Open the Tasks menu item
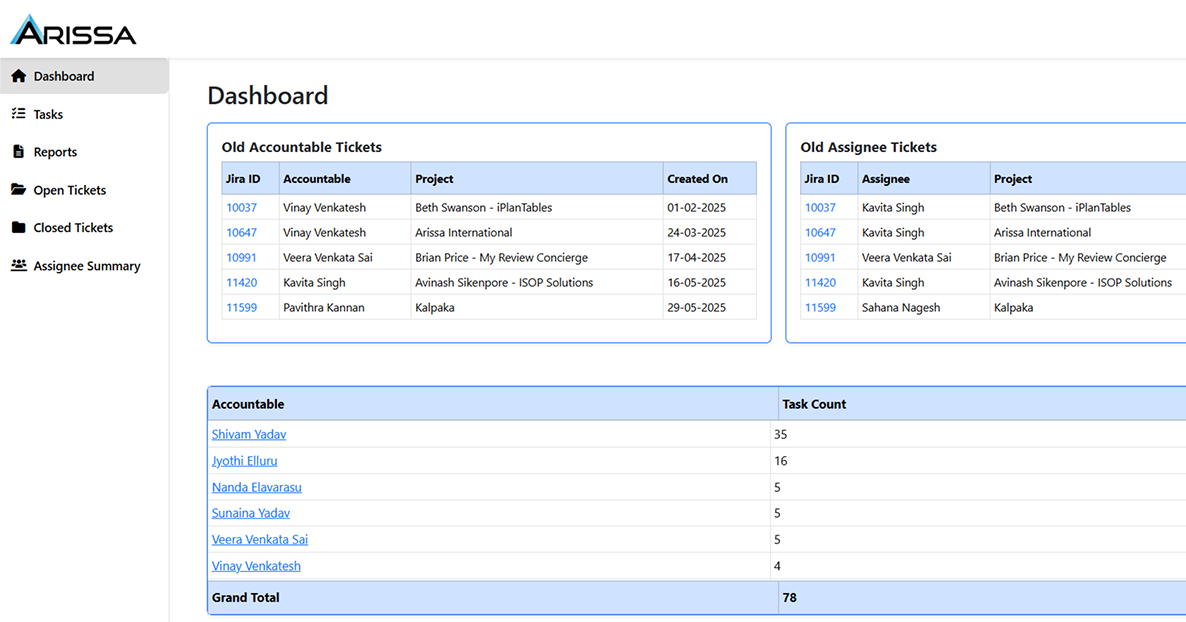This screenshot has height=622, width=1186. (48, 114)
